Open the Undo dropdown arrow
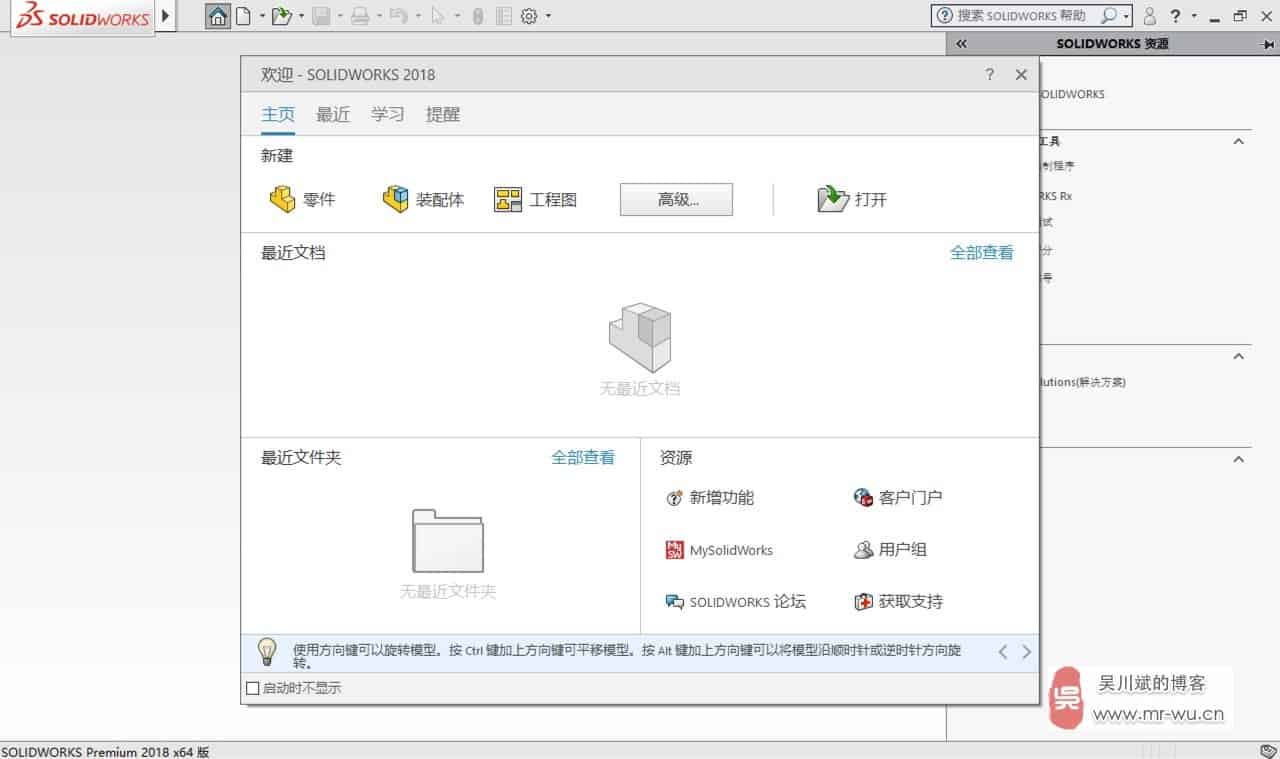 (417, 16)
